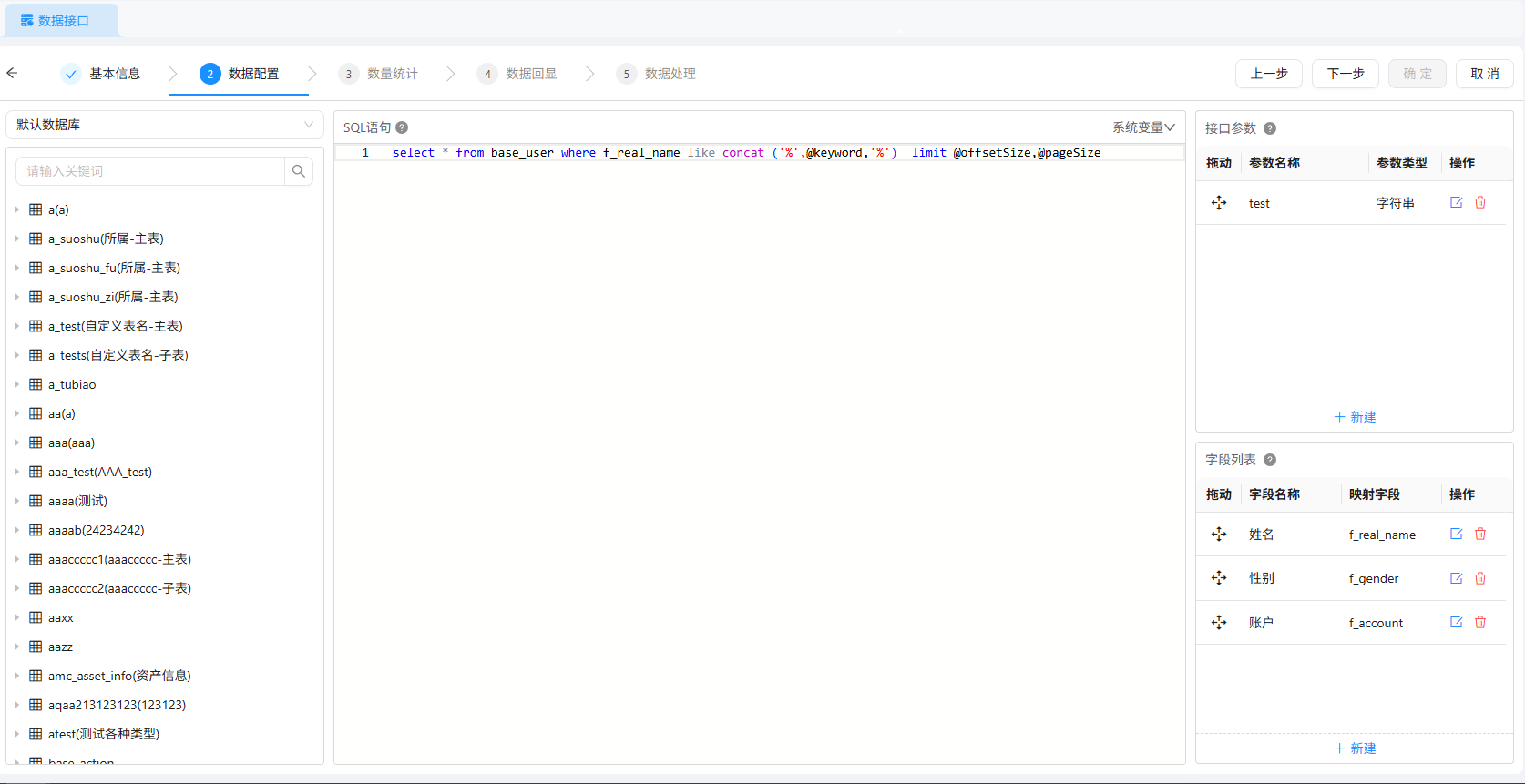The width and height of the screenshot is (1525, 784).
Task: Click the 取消 button
Action: click(x=1485, y=74)
